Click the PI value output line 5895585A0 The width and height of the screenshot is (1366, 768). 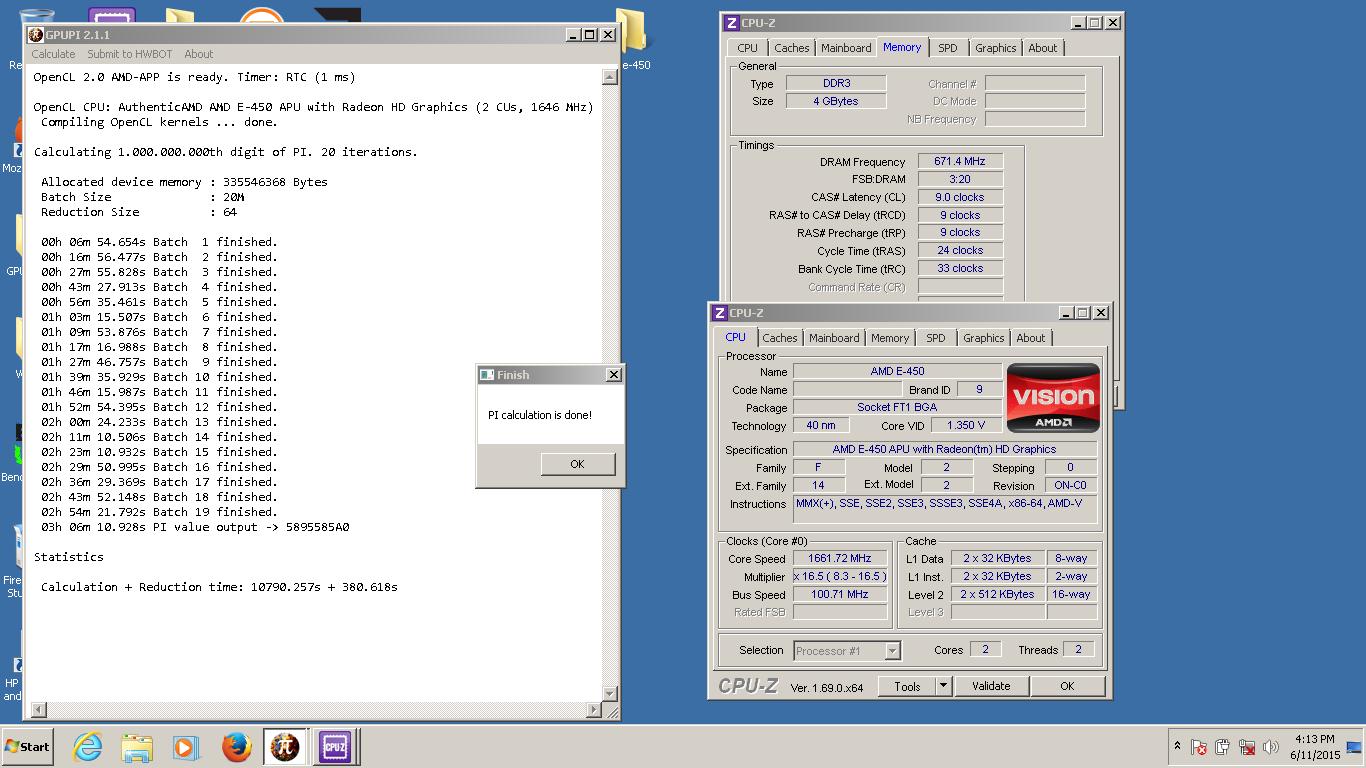(195, 527)
